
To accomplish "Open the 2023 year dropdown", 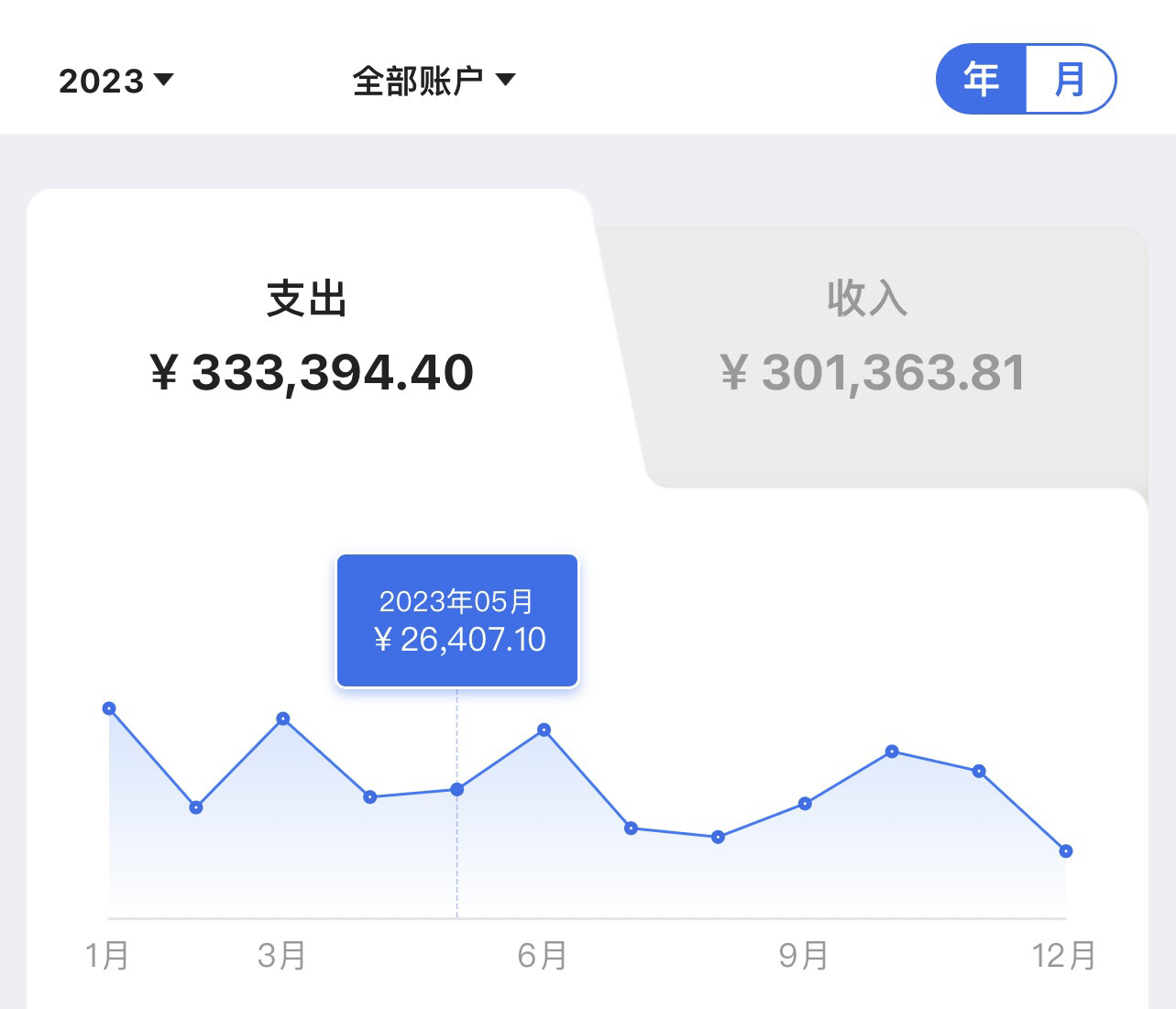I will [x=116, y=81].
